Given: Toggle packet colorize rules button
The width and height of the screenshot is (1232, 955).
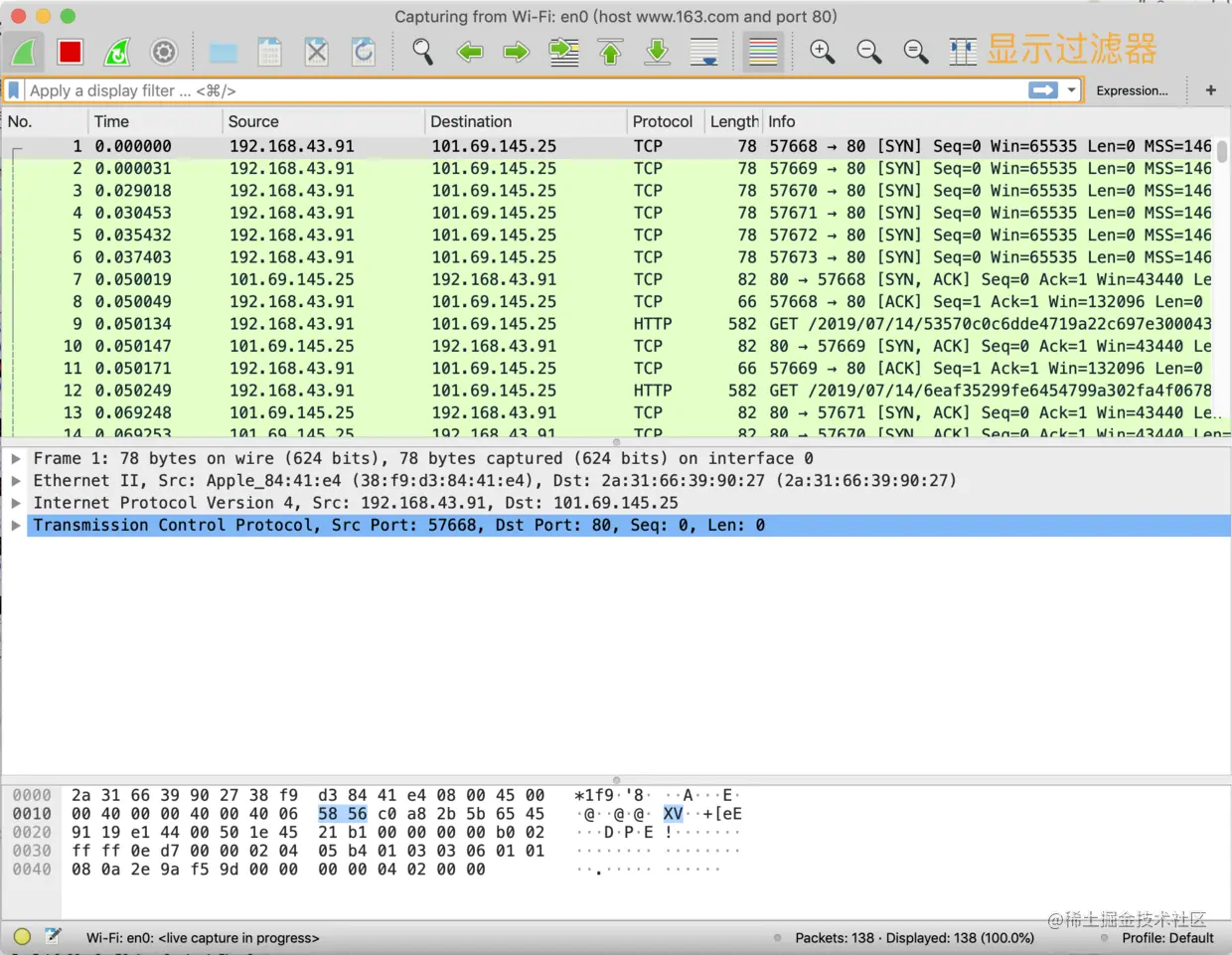Looking at the screenshot, I should [763, 52].
